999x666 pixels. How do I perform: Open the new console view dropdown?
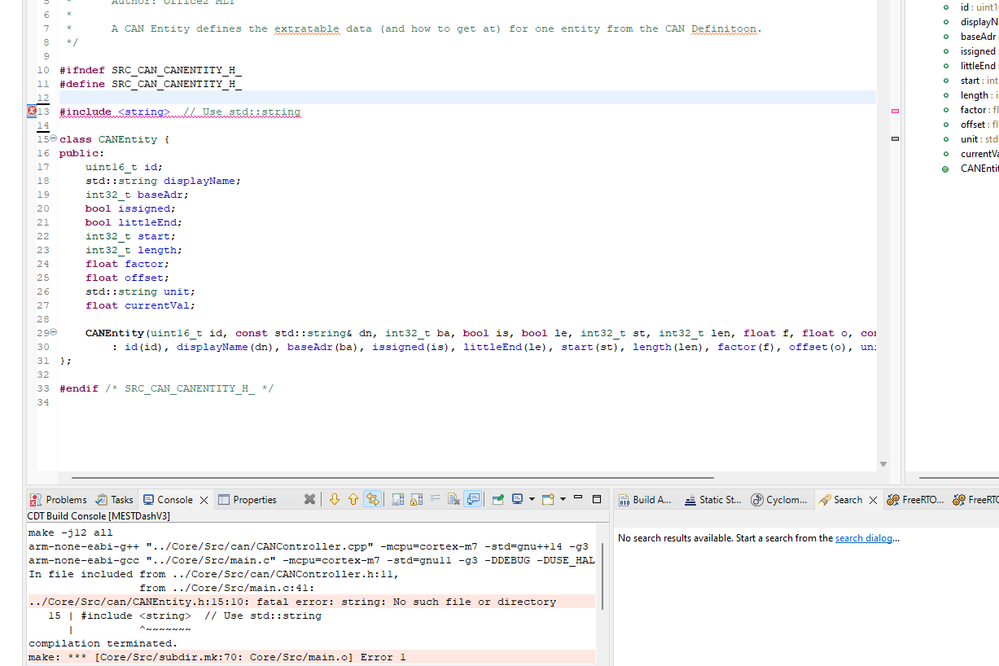tap(562, 499)
